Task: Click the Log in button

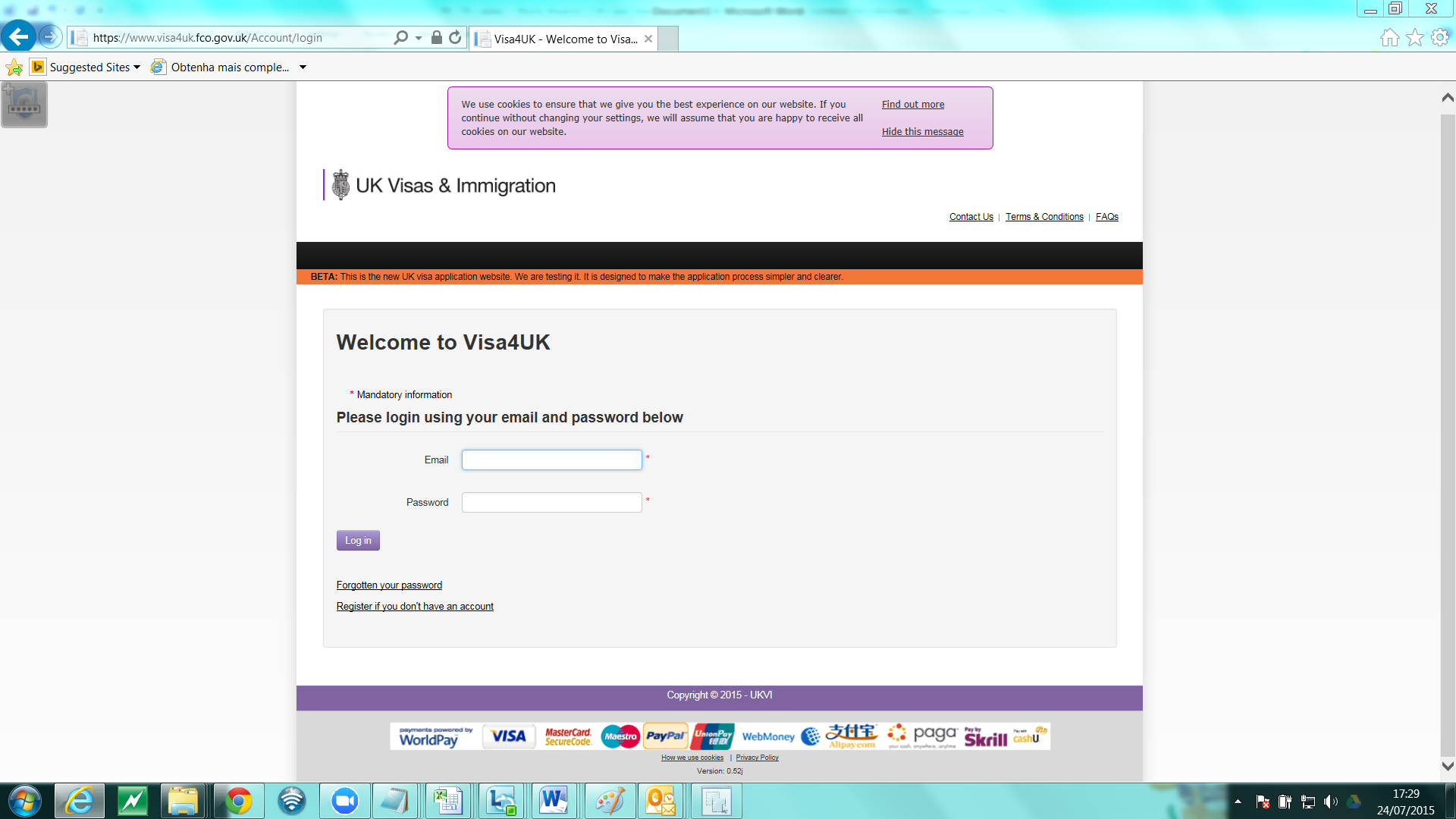Action: 358,540
